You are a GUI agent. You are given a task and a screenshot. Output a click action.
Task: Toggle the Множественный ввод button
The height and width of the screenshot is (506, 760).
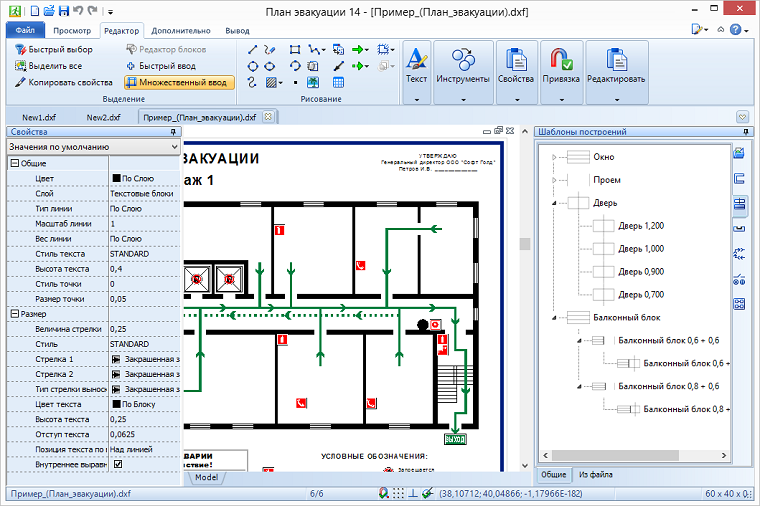coord(180,82)
